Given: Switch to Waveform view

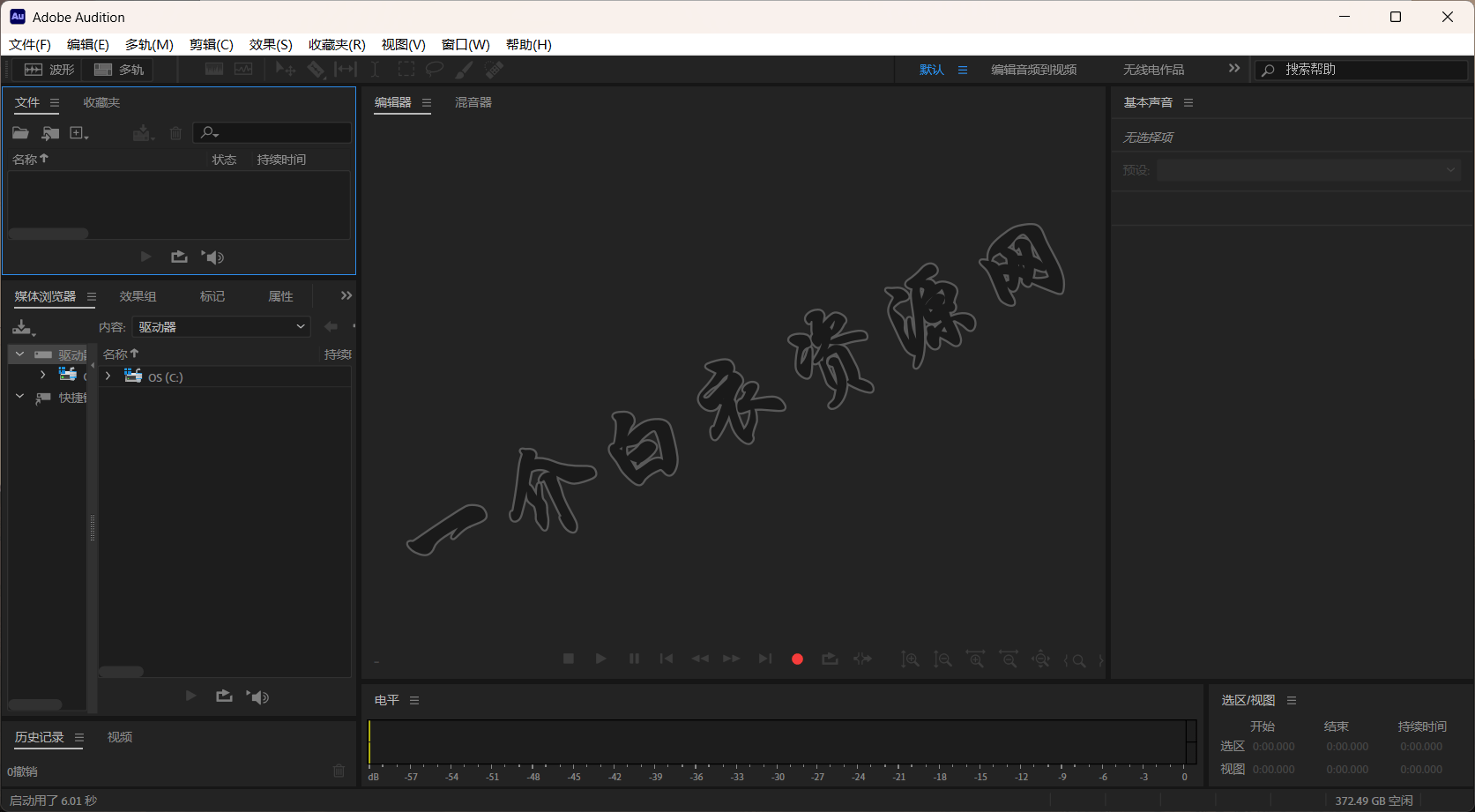Looking at the screenshot, I should [x=49, y=70].
